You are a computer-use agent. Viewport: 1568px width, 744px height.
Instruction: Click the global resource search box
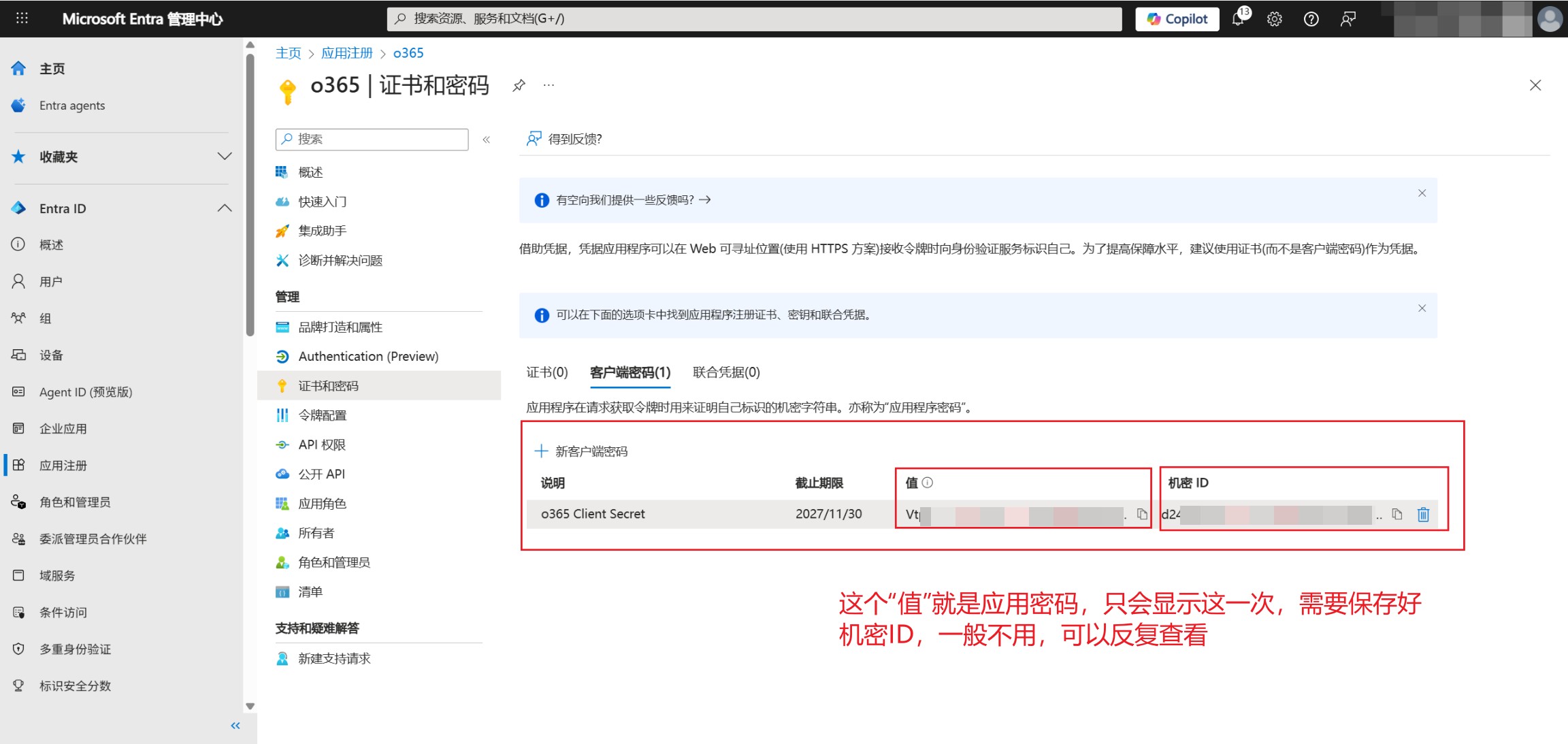click(x=754, y=18)
